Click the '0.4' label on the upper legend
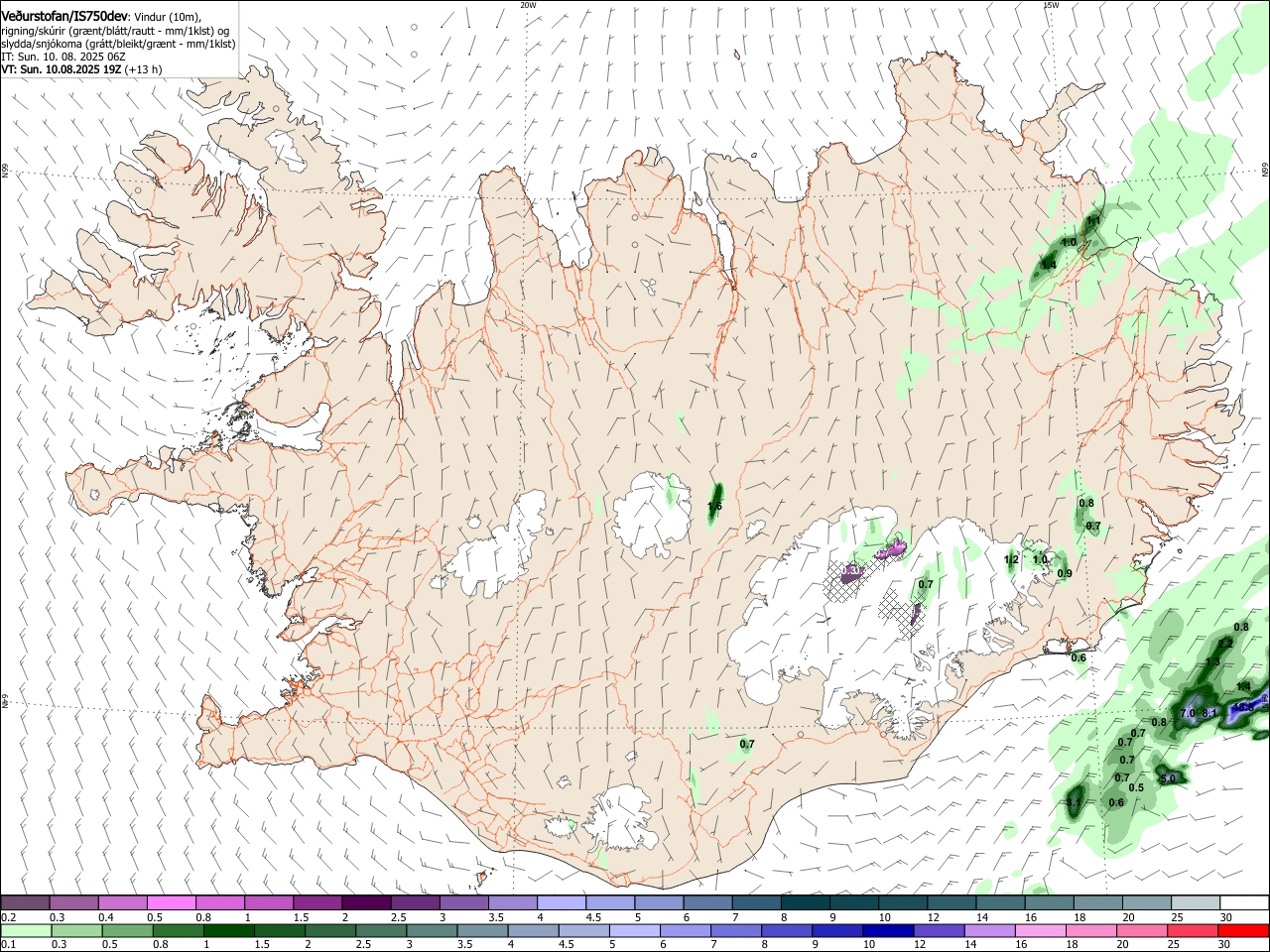This screenshot has width=1270, height=952. click(106, 917)
